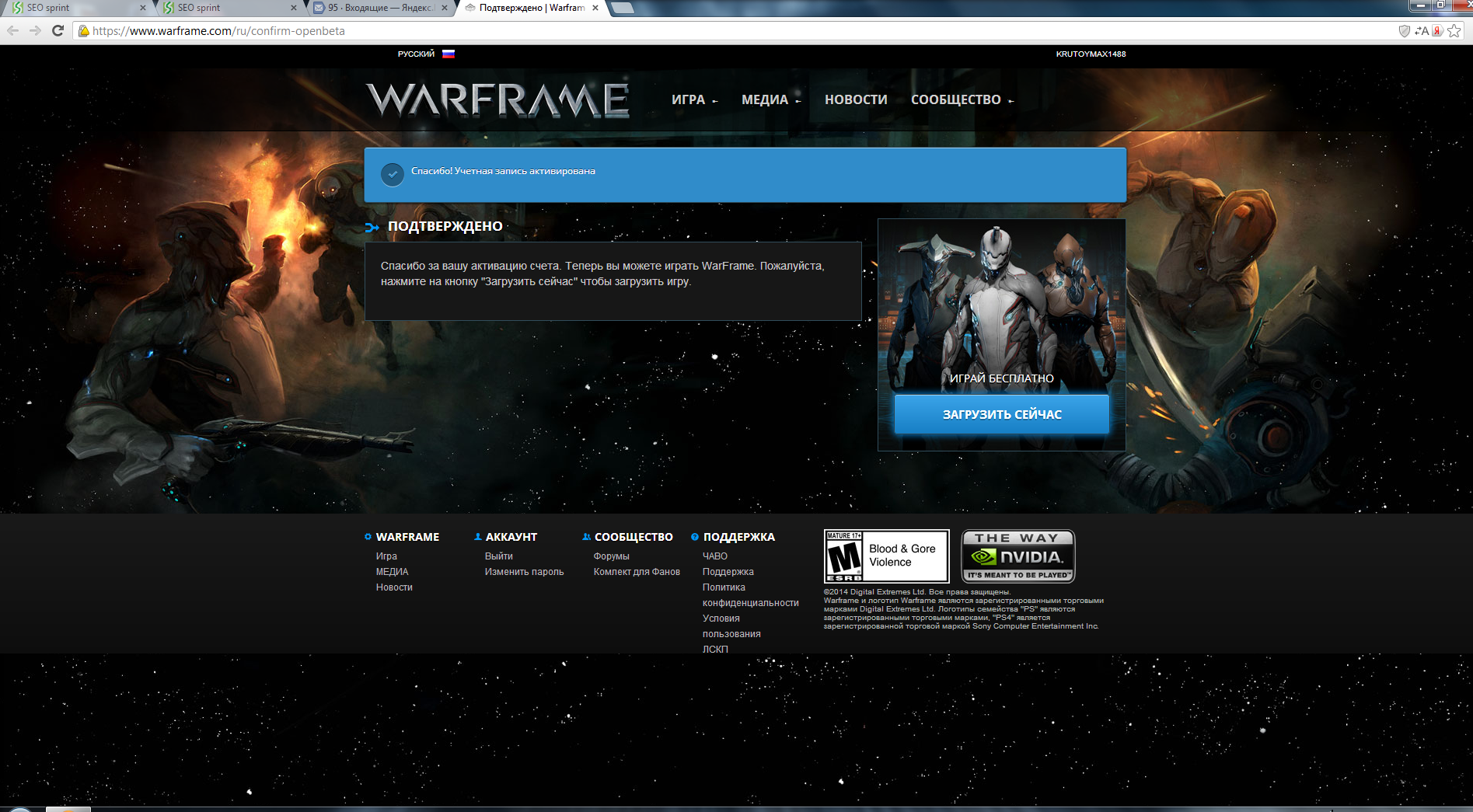
Task: Click the red Yandex extension icon
Action: pos(1437,31)
